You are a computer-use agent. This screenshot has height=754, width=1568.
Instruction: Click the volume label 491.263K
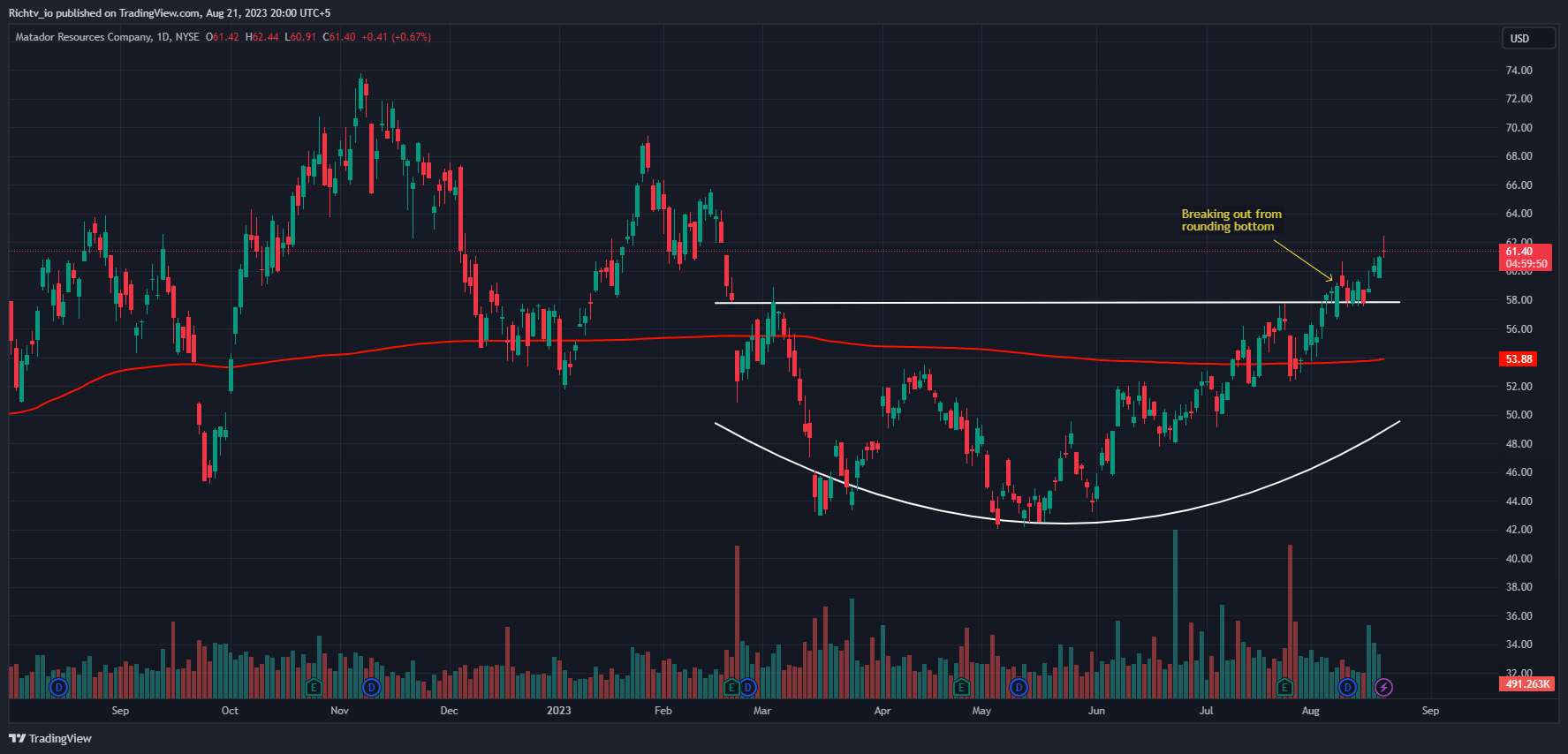point(1527,684)
